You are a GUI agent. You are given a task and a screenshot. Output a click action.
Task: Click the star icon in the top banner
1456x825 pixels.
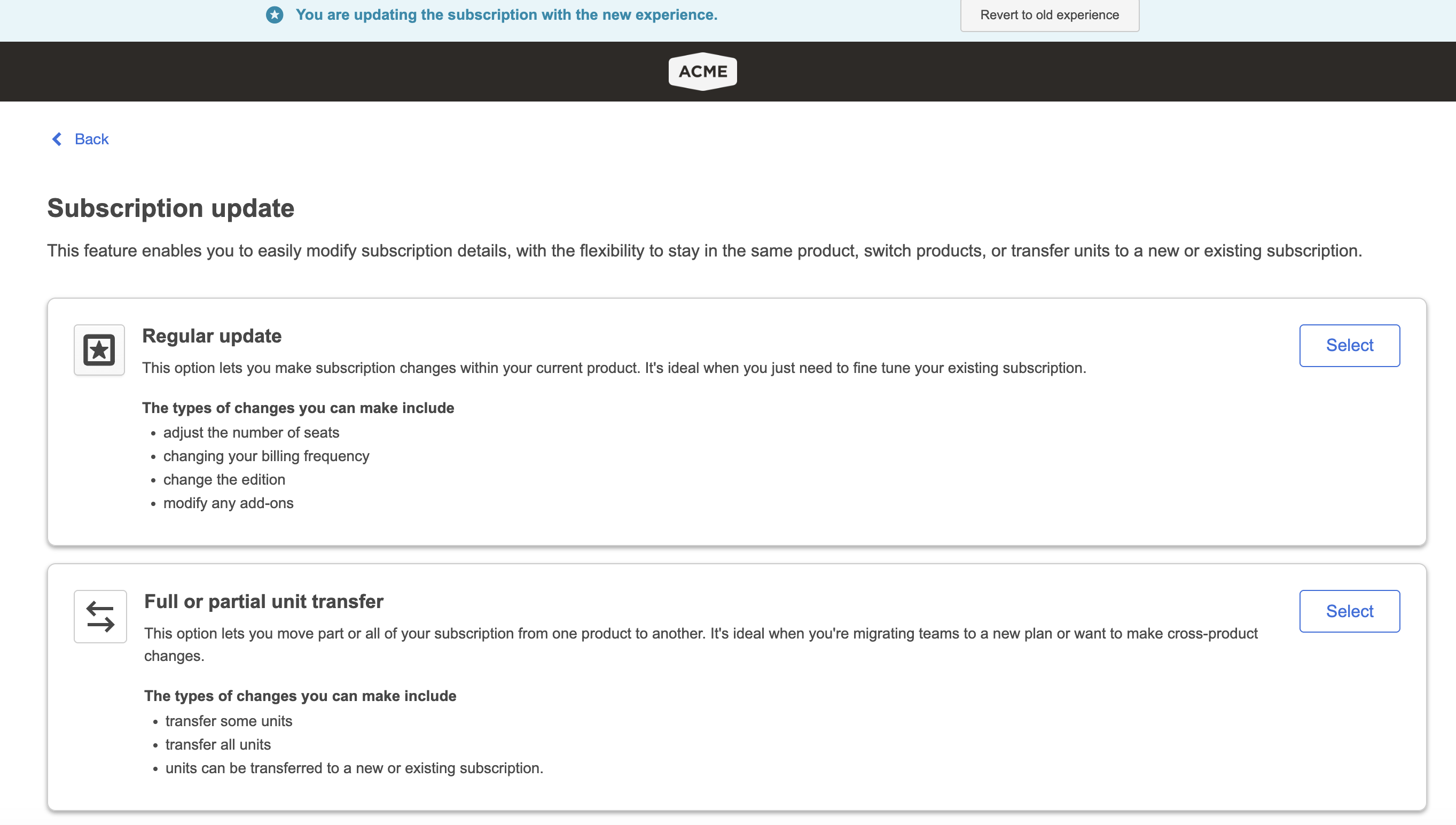point(275,15)
